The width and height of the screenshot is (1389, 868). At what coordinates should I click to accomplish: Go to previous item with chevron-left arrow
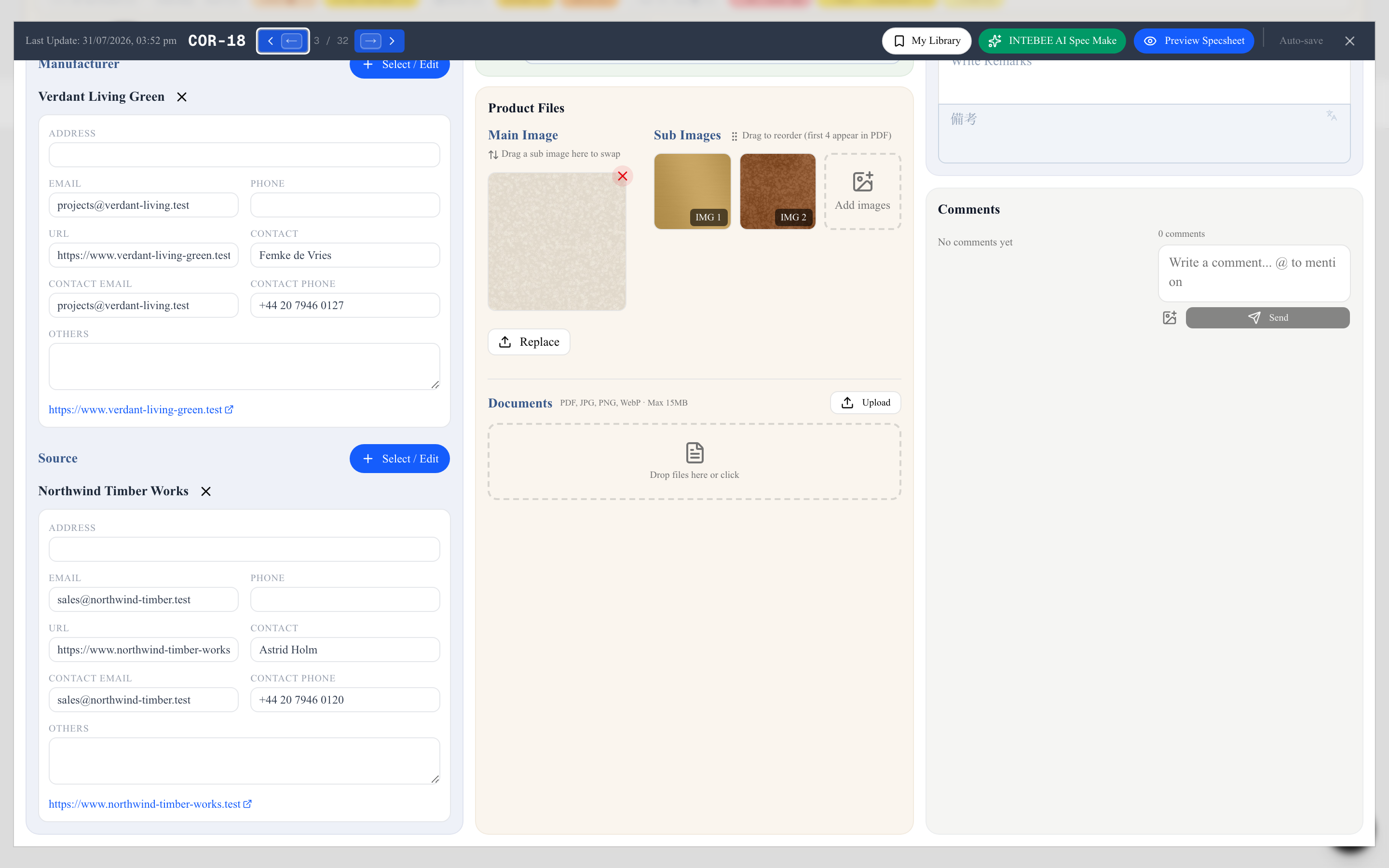point(271,41)
